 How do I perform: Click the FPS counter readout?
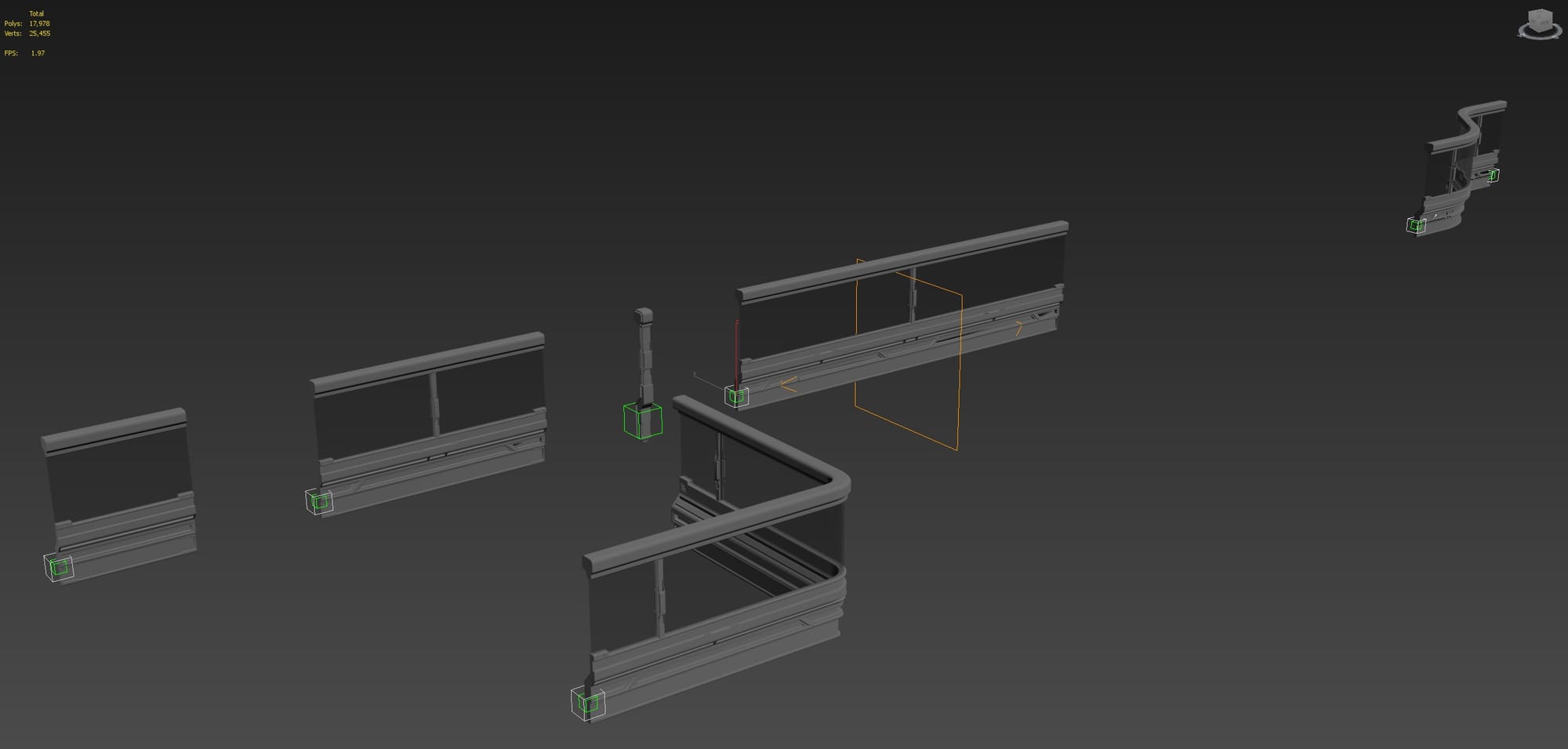pos(26,53)
